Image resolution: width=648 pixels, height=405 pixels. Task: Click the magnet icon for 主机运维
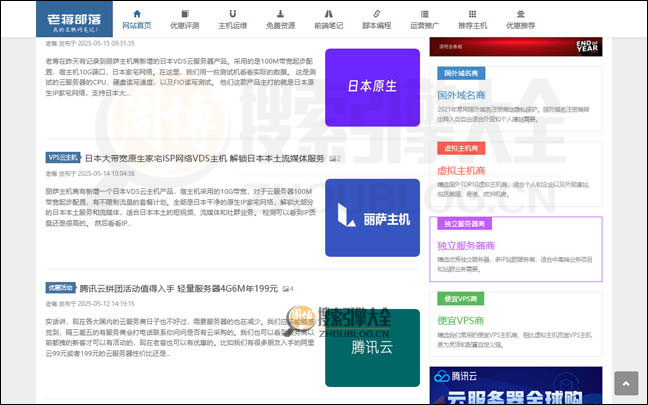pyautogui.click(x=233, y=14)
